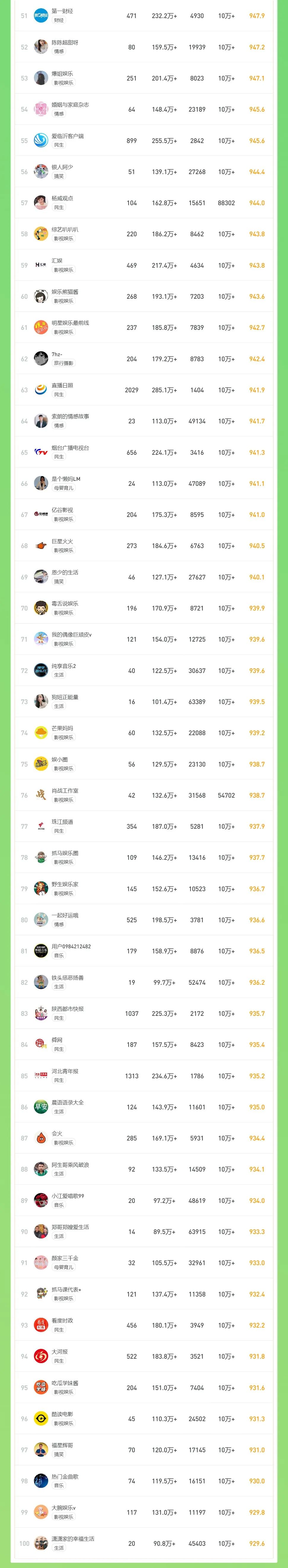The width and height of the screenshot is (288, 1568).
Task: Open the 索朗的情感故事 account link
Action: pos(70,416)
